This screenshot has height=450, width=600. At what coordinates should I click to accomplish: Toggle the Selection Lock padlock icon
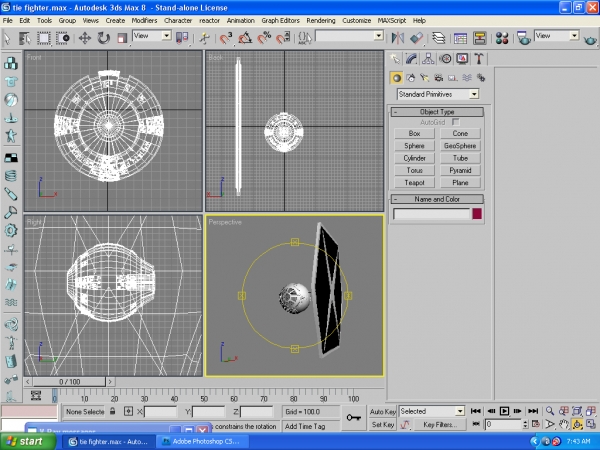coord(112,411)
